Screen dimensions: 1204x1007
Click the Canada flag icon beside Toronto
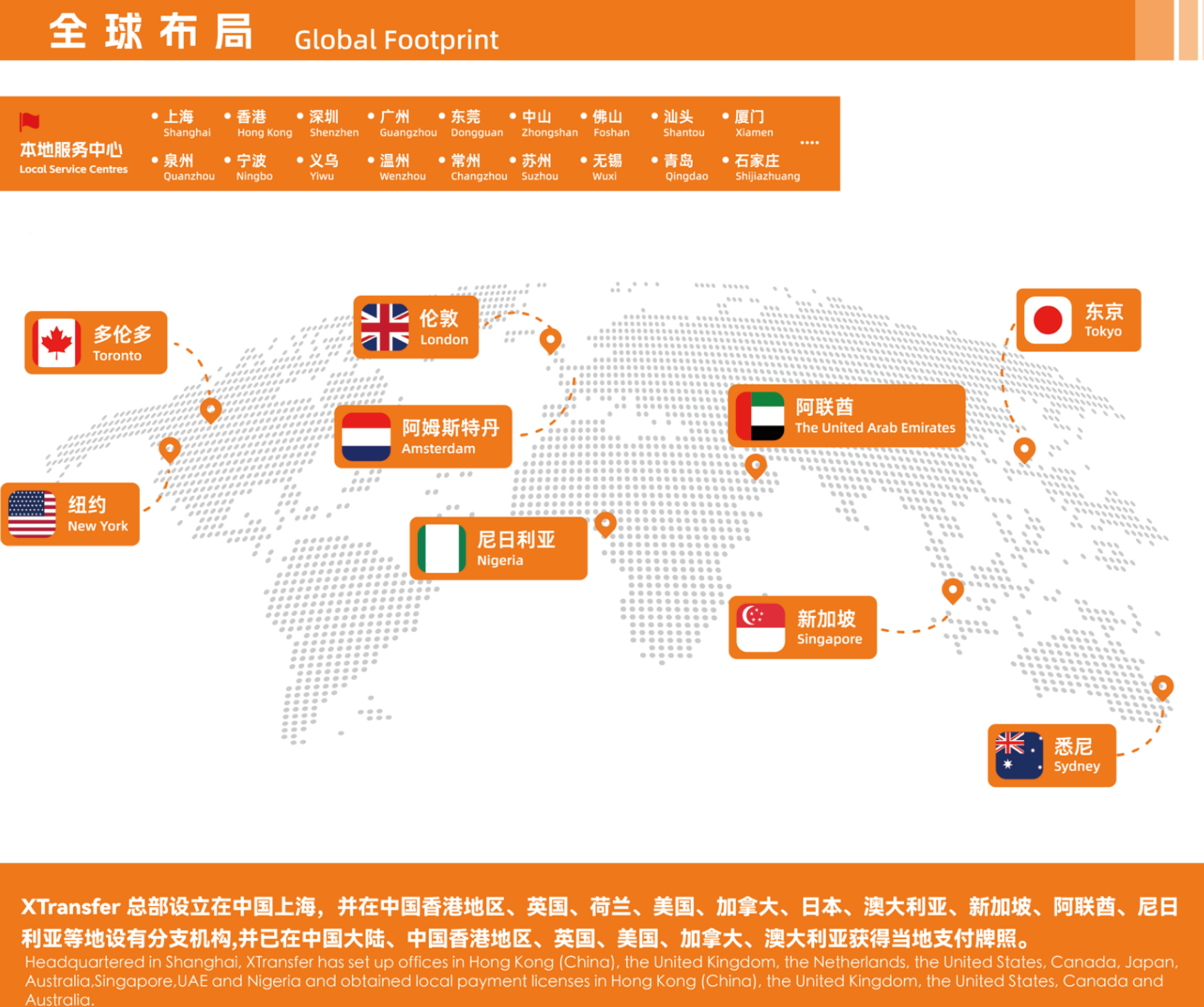pos(57,343)
